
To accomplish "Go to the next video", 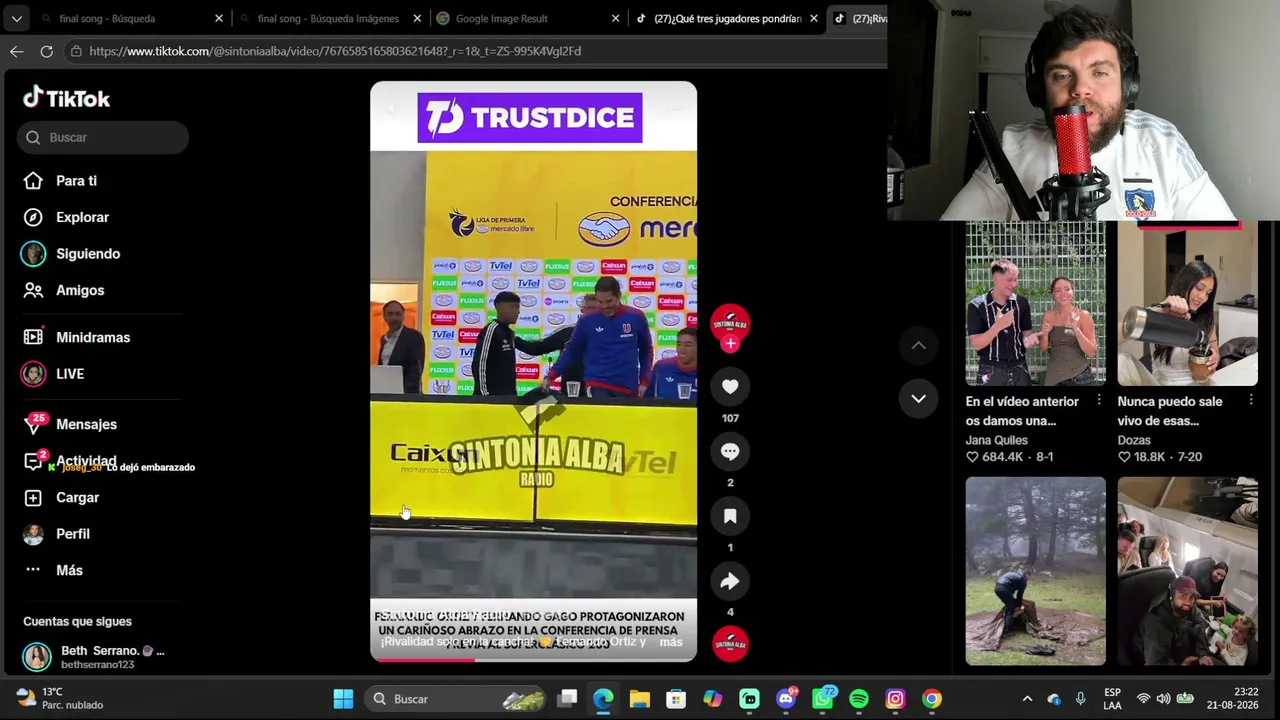I will point(918,398).
